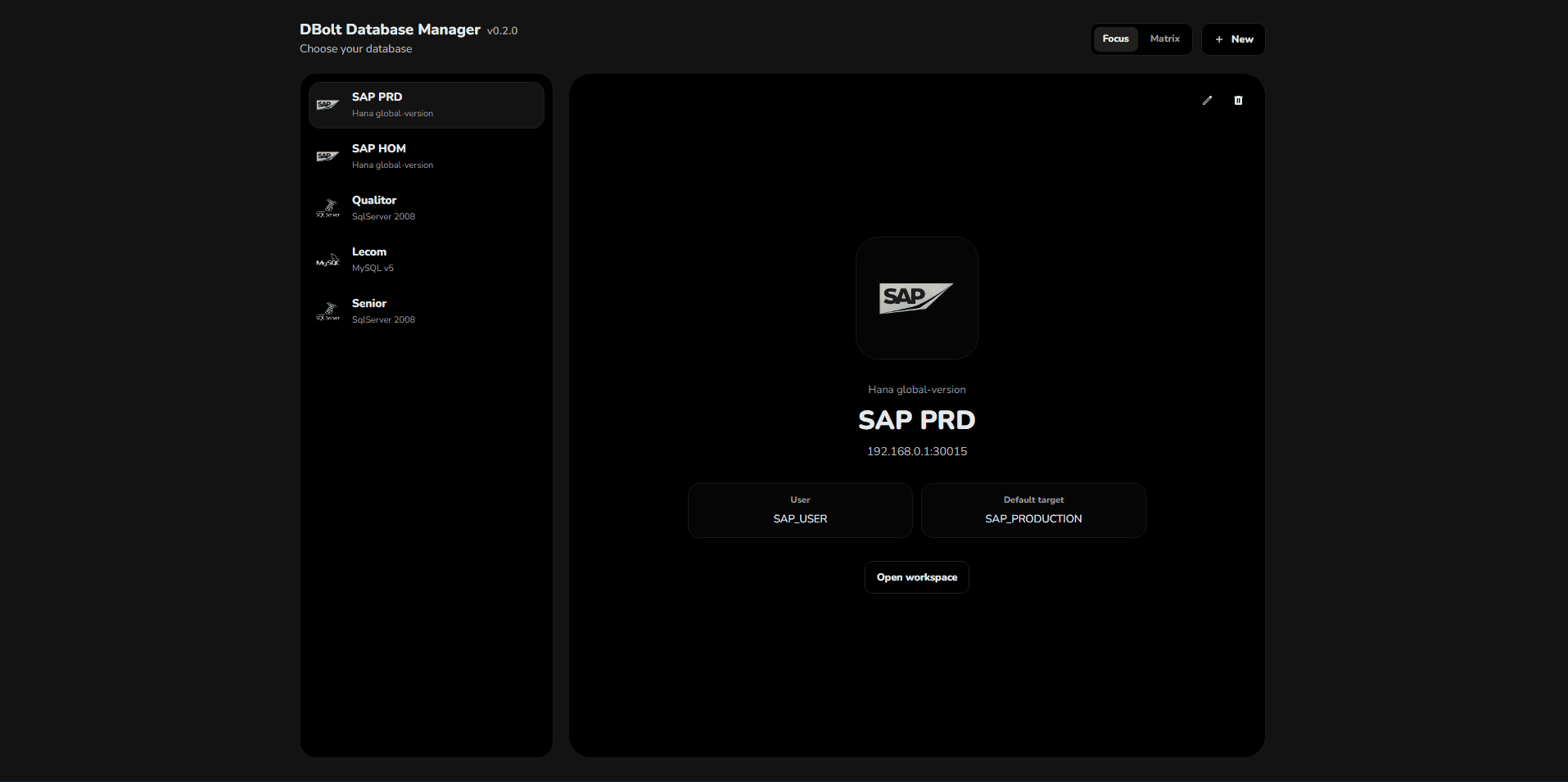Click SqlServer 2008 subtitle under Qualitor
Image resolution: width=1568 pixels, height=782 pixels.
(x=383, y=217)
